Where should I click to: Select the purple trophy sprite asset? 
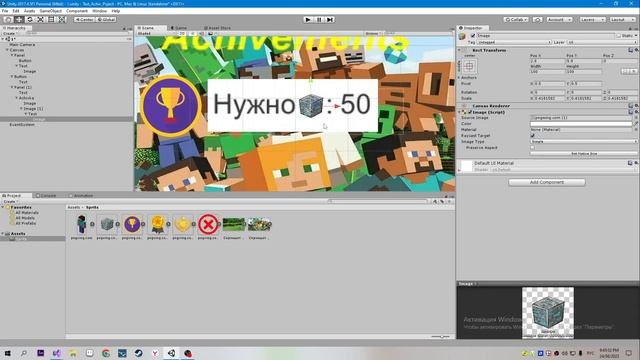click(132, 224)
